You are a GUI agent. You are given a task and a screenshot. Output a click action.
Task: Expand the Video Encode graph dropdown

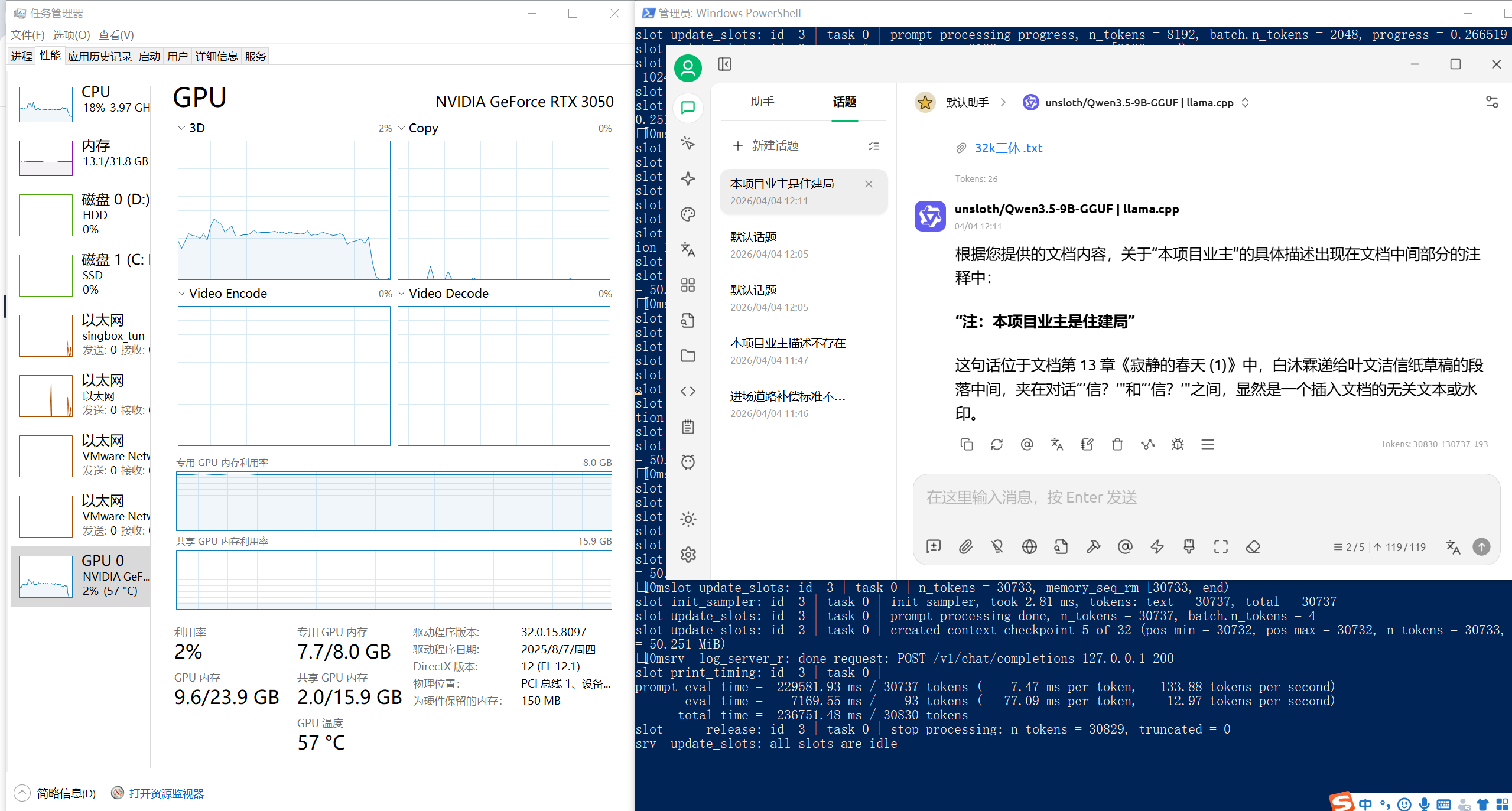click(181, 294)
